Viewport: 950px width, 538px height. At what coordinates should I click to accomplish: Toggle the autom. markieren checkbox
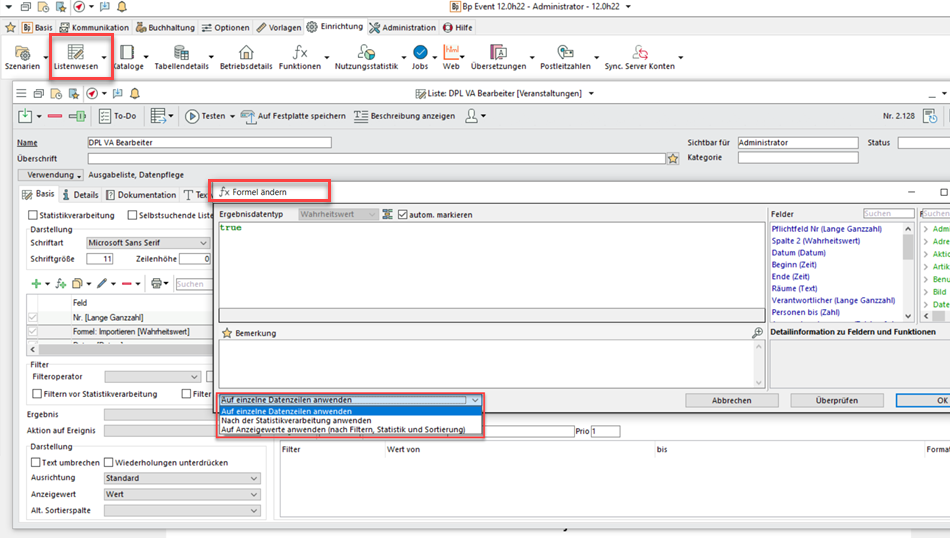403,215
